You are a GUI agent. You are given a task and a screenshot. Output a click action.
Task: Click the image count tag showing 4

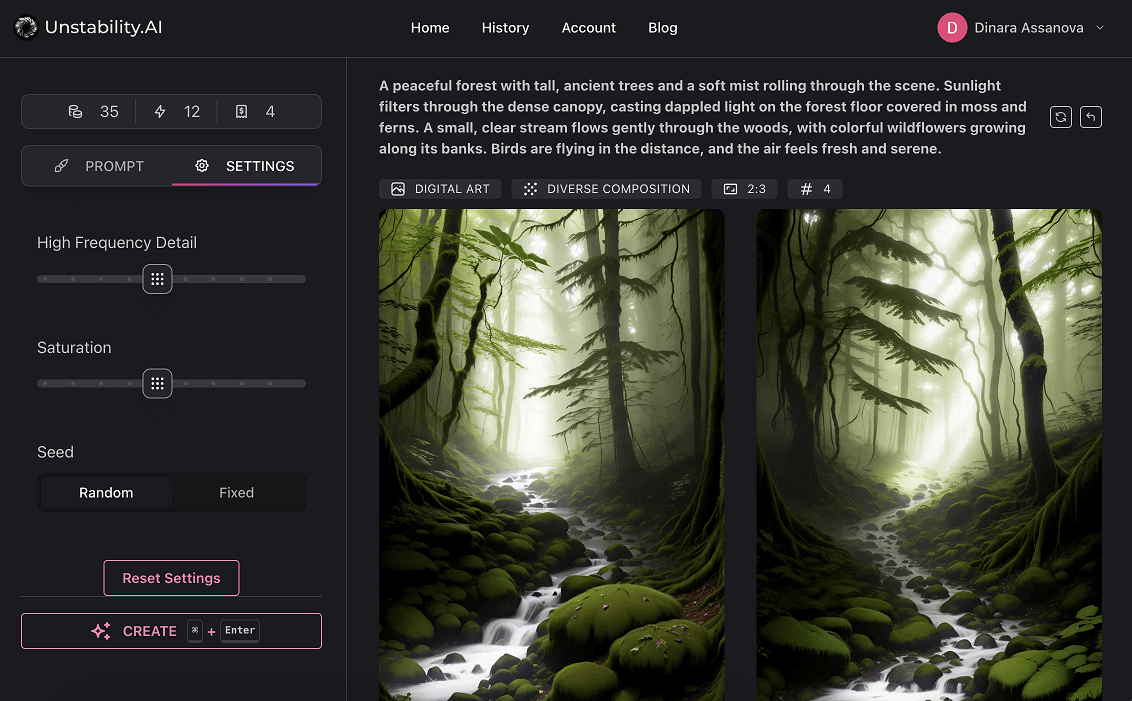pos(814,189)
